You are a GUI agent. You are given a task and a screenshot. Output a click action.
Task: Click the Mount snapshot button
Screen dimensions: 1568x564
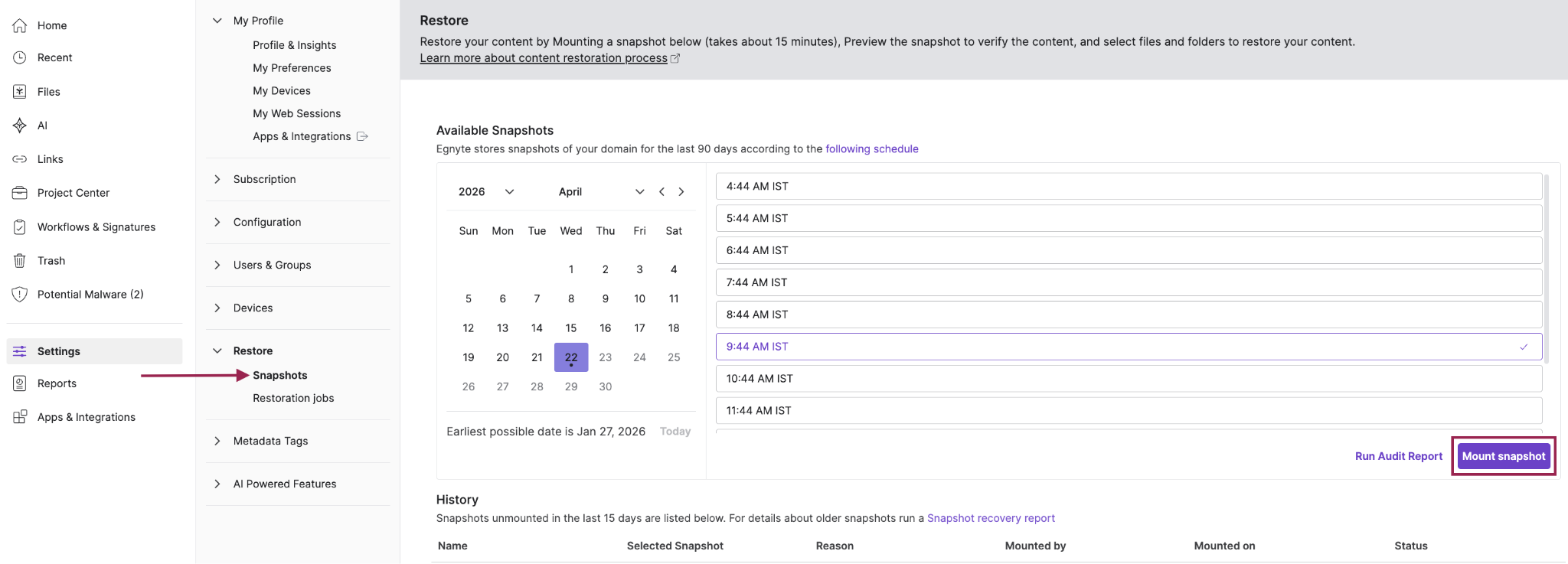[x=1503, y=456]
